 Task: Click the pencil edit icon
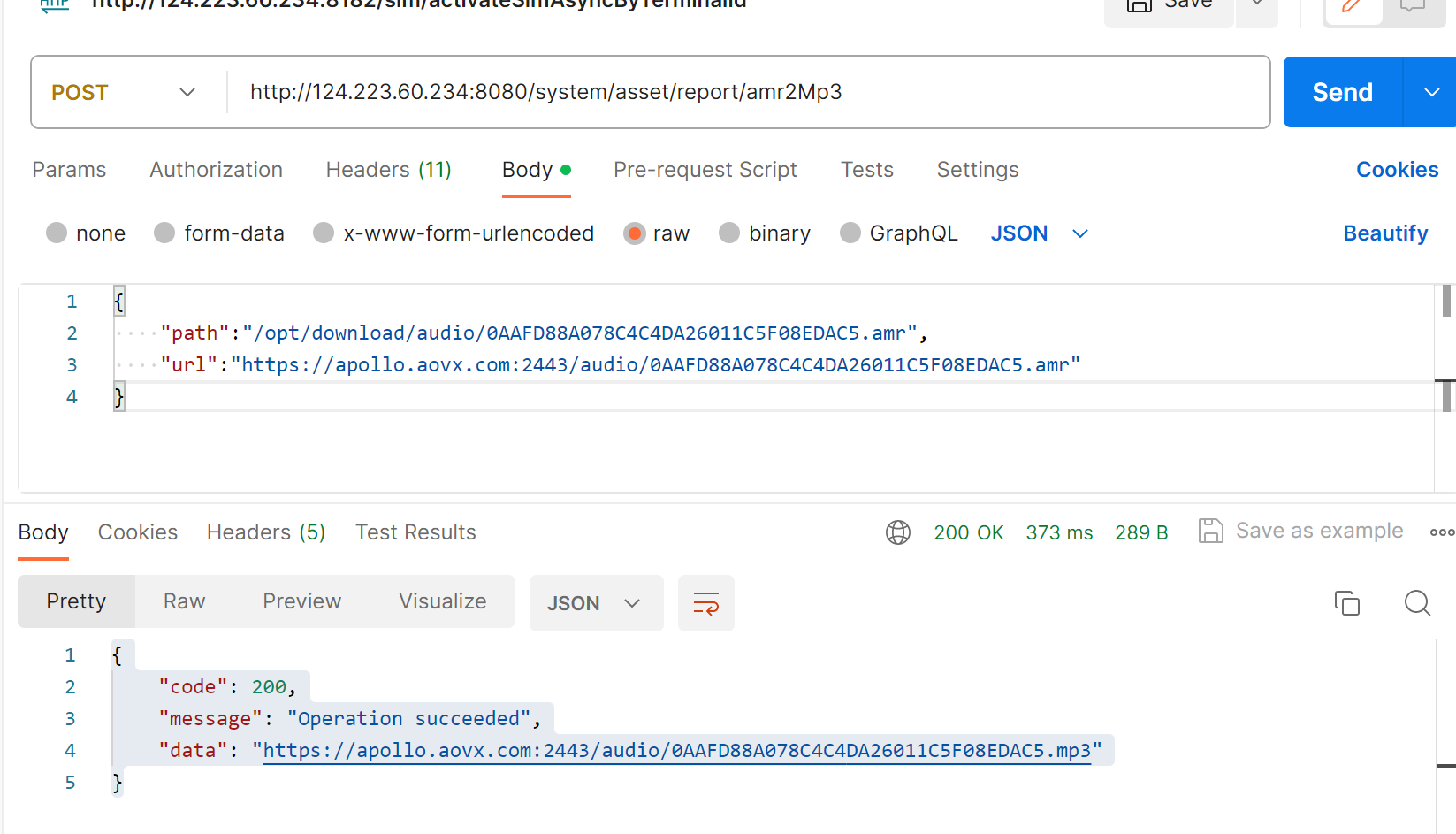click(1351, 7)
